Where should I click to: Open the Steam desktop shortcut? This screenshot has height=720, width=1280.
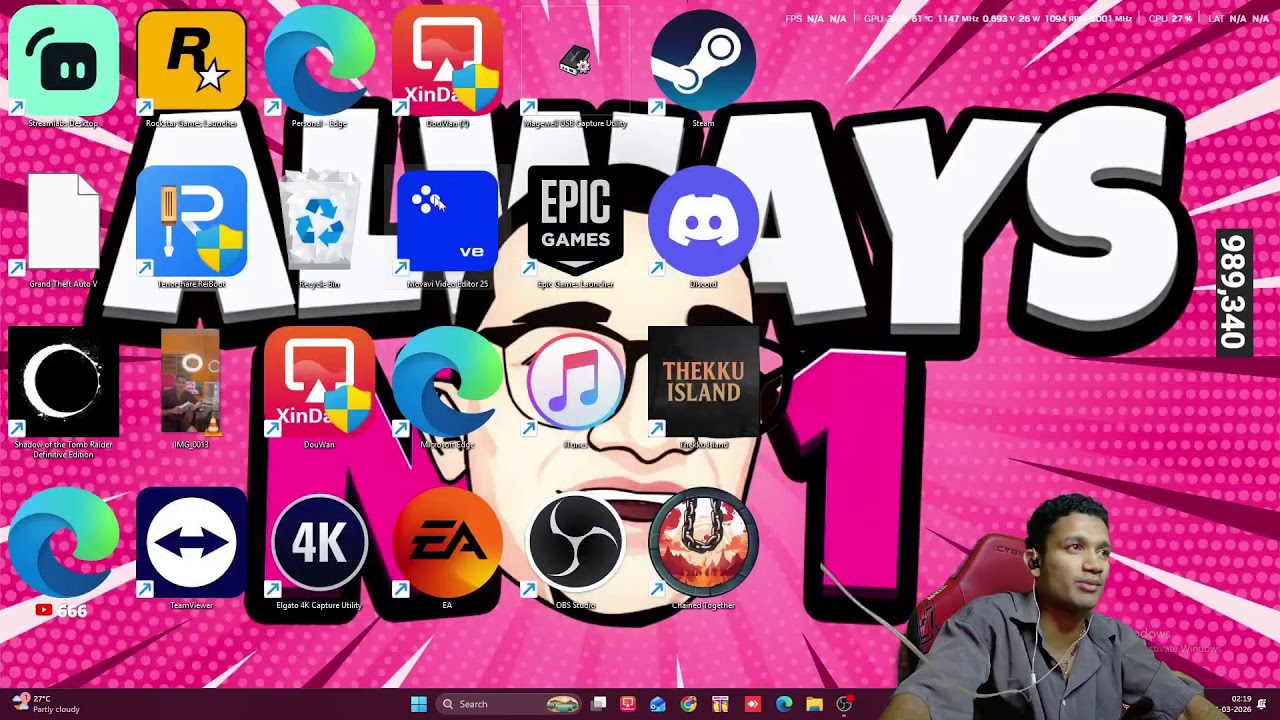coord(703,60)
